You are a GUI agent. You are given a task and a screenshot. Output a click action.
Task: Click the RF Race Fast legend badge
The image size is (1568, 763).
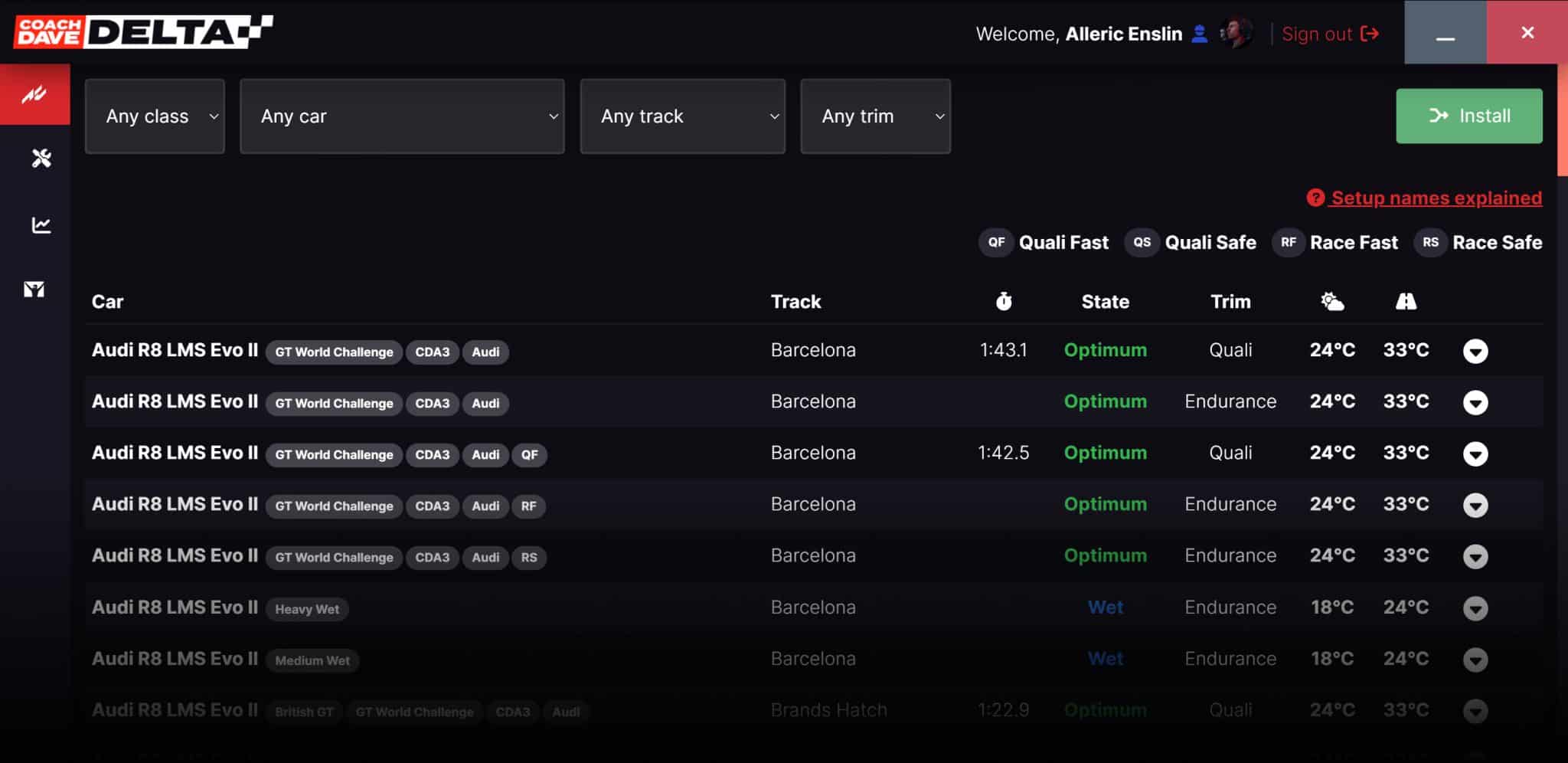[x=1289, y=242]
